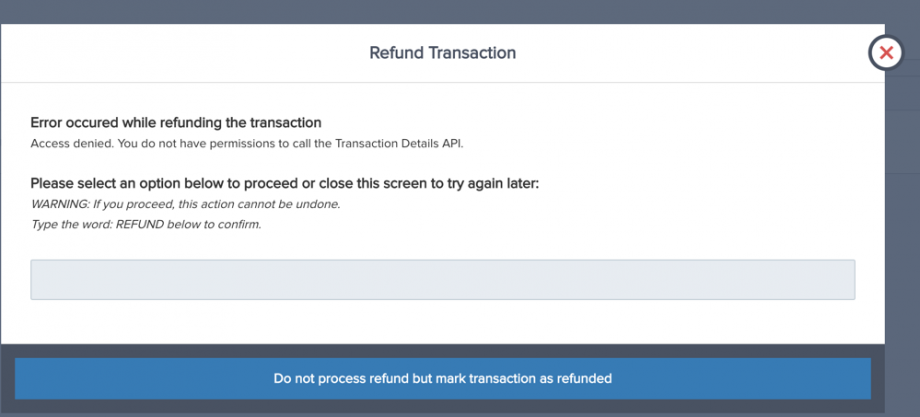Click the word "Error" in the heading
The image size is (920, 417).
tap(48, 123)
